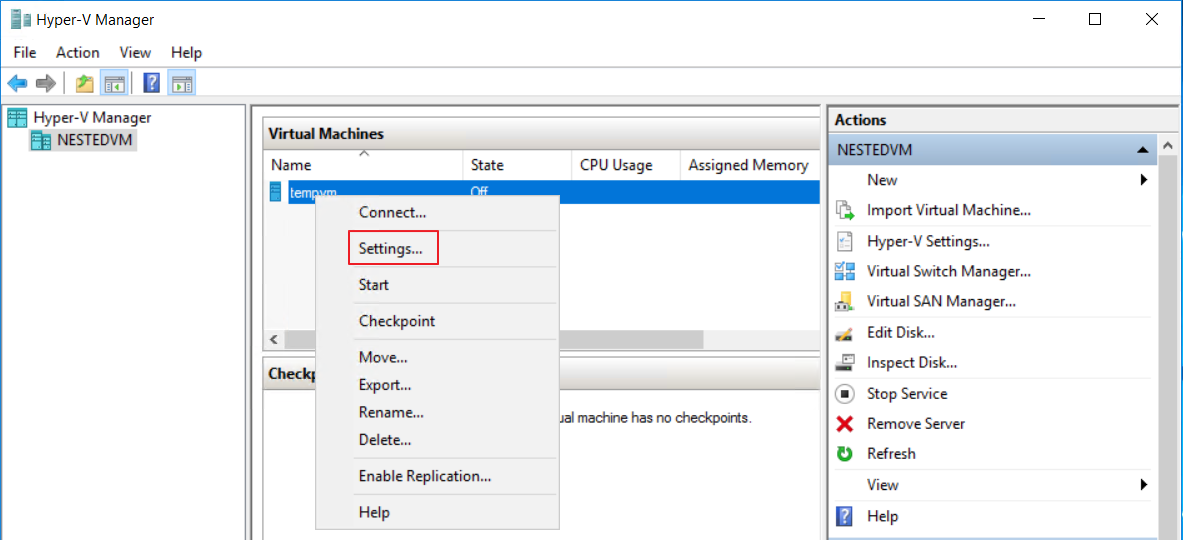Screen dimensions: 1183x540
Task: Choose Enable Replication in context menu
Action: pyautogui.click(x=425, y=476)
